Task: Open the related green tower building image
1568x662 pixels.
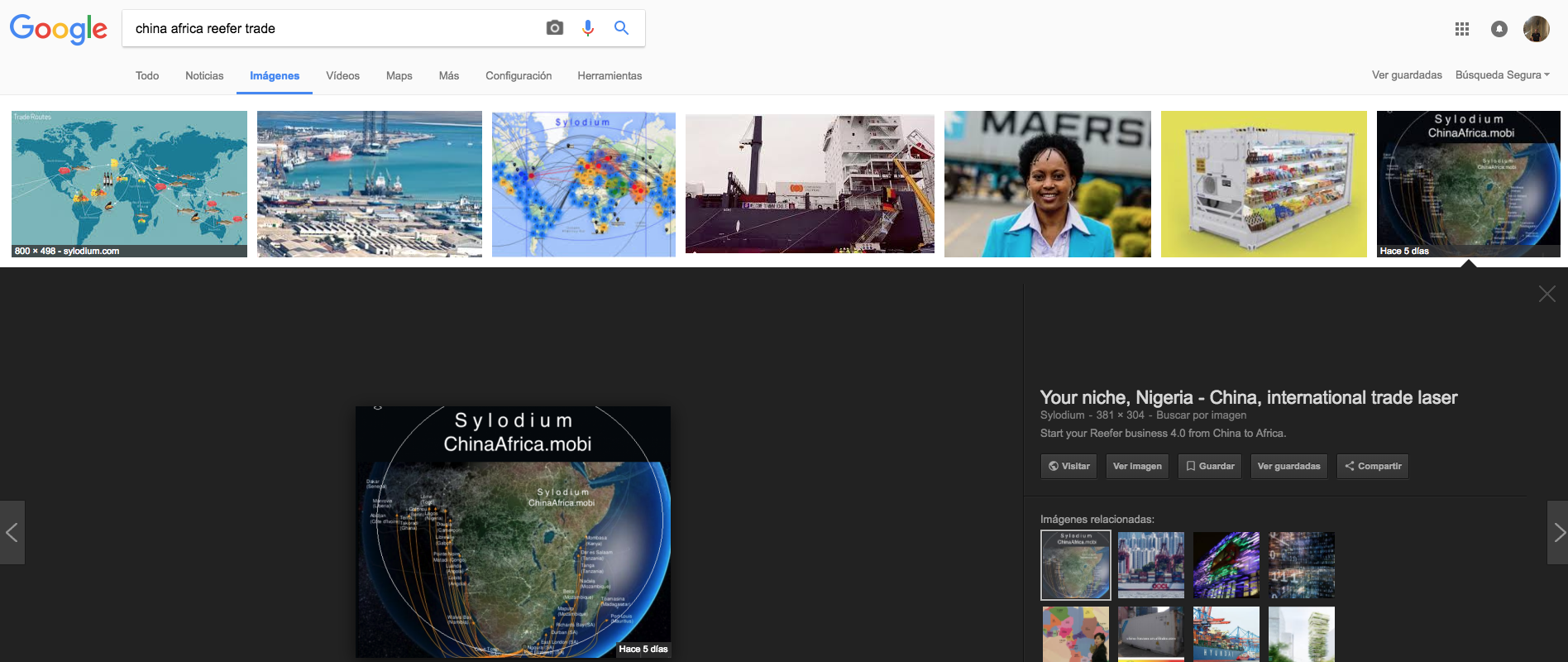Action: pos(1302,635)
